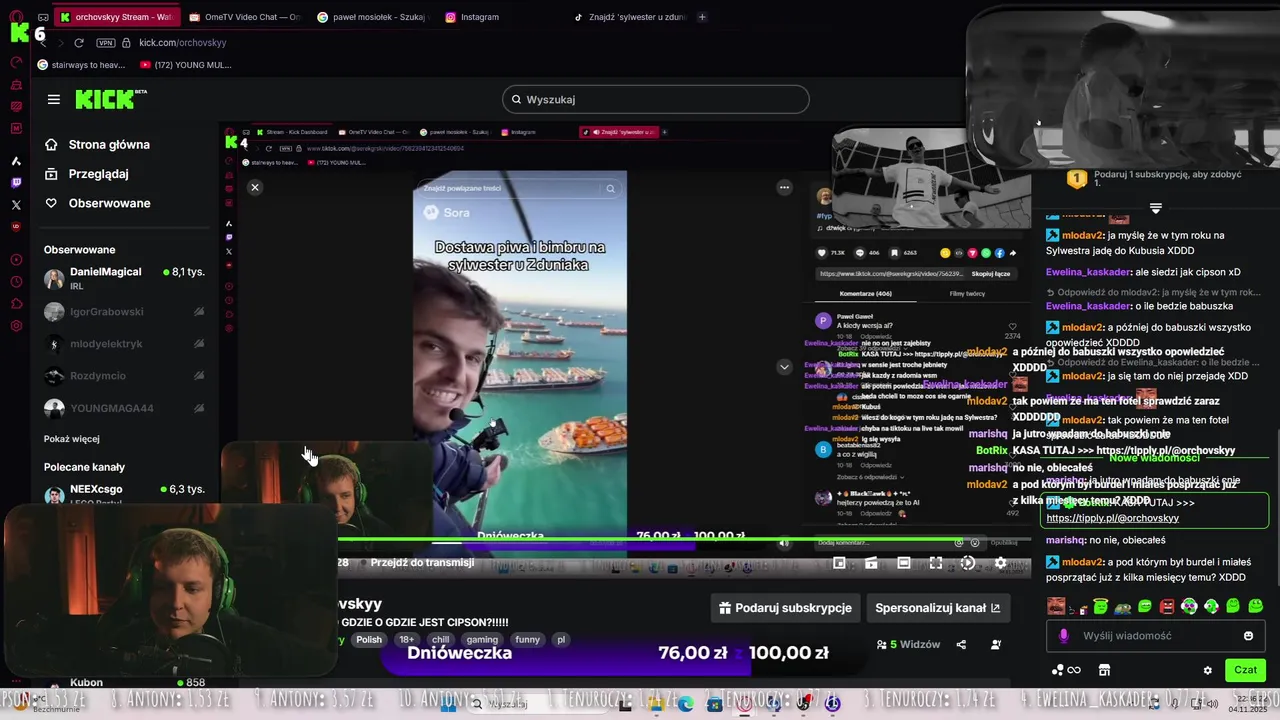Toggle the browser VPN badge
Viewport: 1280px width, 720px height.
(x=106, y=43)
